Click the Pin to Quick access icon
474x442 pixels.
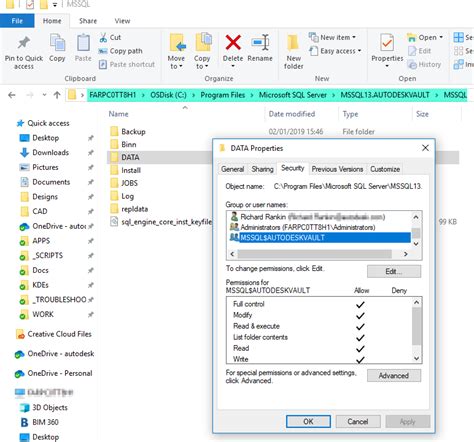click(x=23, y=43)
